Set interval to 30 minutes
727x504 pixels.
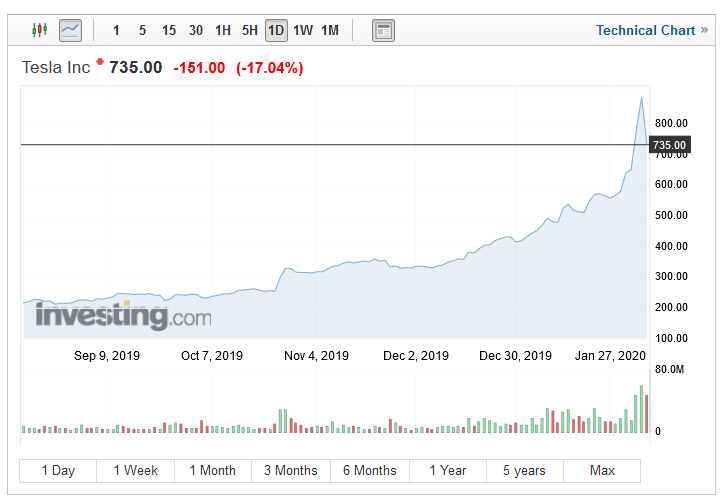click(x=196, y=31)
